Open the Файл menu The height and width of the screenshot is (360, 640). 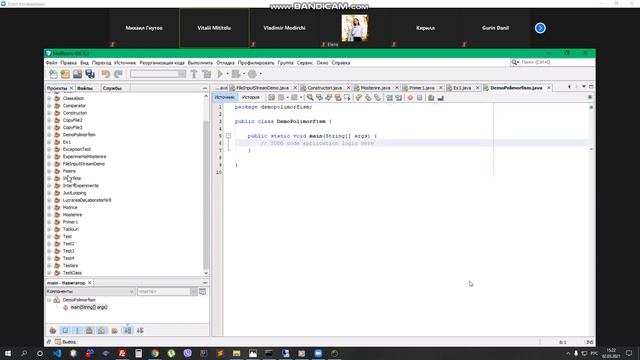point(51,63)
